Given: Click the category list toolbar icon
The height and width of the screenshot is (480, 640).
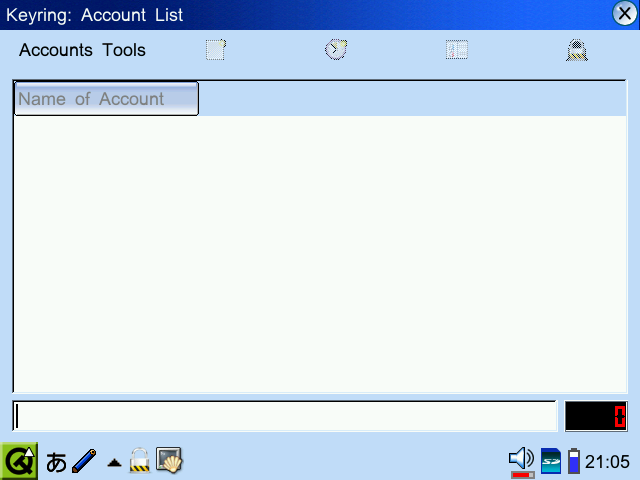Looking at the screenshot, I should coord(457,50).
